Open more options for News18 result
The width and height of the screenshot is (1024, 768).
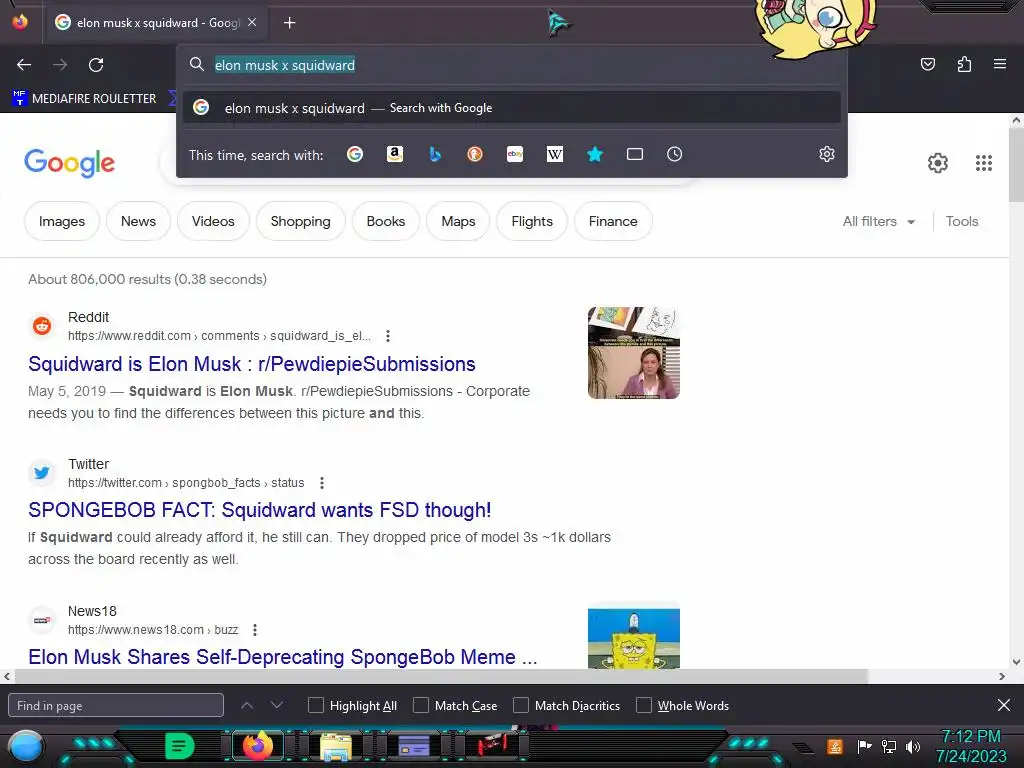(255, 630)
